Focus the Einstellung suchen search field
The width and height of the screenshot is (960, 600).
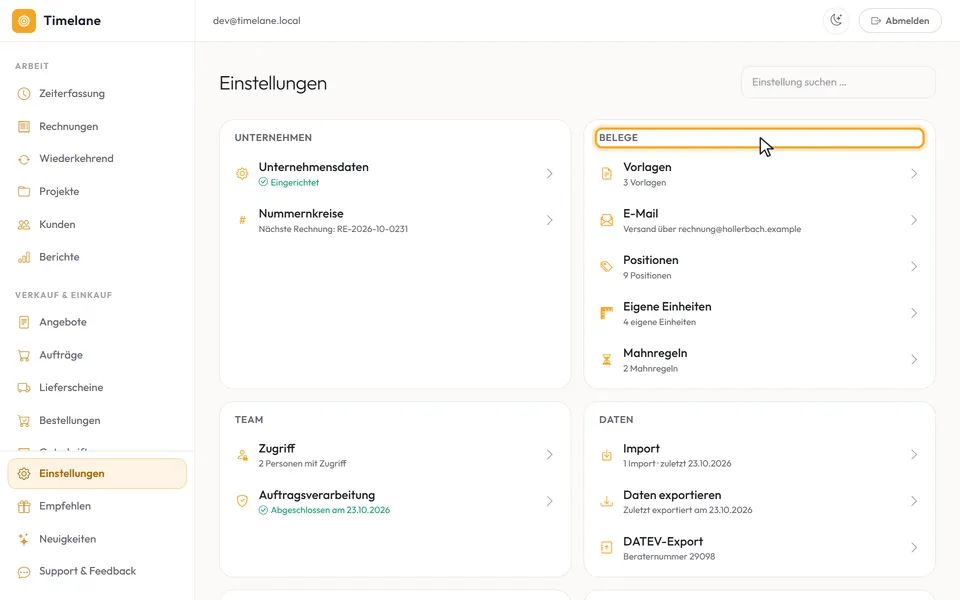point(838,82)
